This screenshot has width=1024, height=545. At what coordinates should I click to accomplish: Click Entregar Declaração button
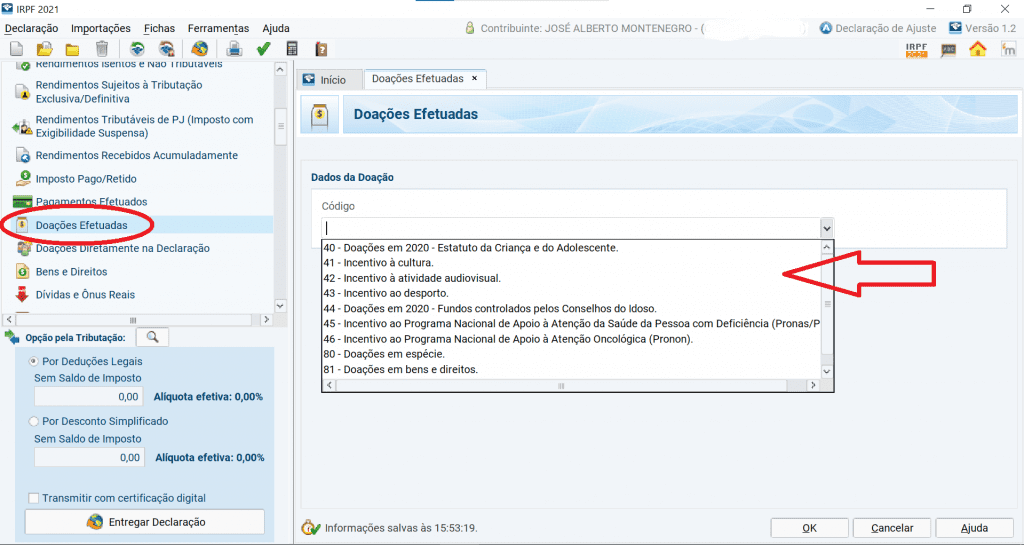tap(145, 522)
